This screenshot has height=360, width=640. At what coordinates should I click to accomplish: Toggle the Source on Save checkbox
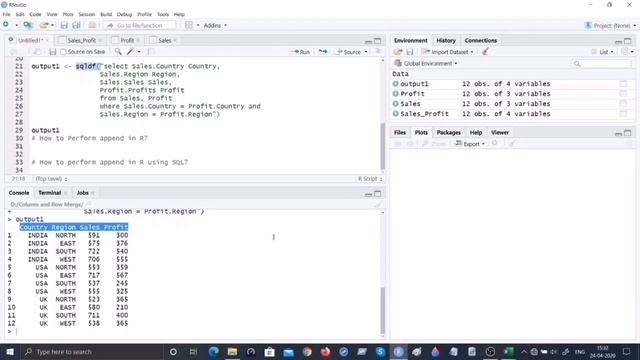point(63,52)
